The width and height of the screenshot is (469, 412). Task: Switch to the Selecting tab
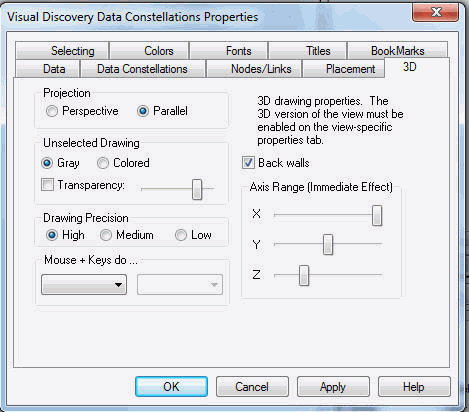62,51
